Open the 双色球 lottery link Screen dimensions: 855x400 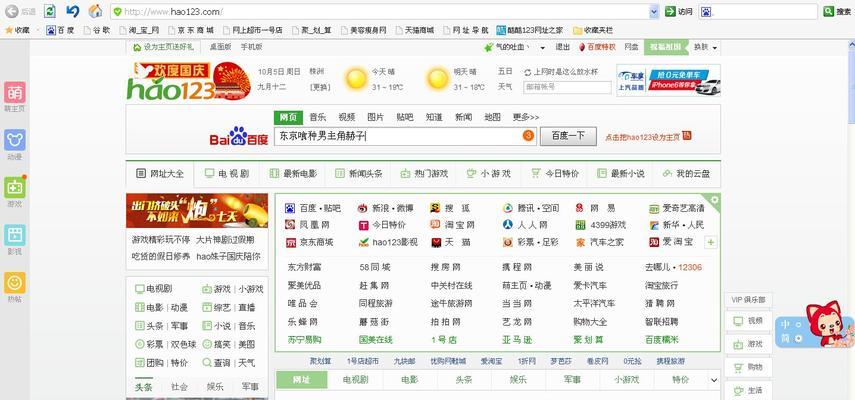(183, 344)
